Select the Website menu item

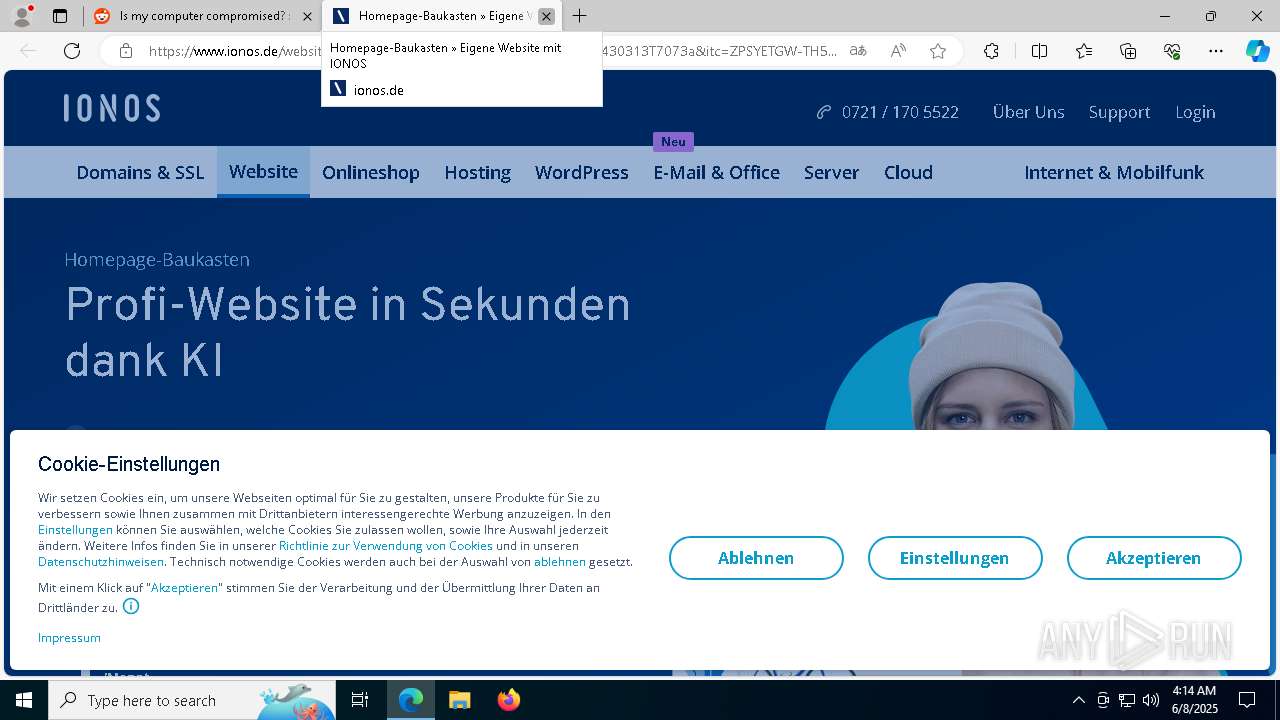click(263, 171)
